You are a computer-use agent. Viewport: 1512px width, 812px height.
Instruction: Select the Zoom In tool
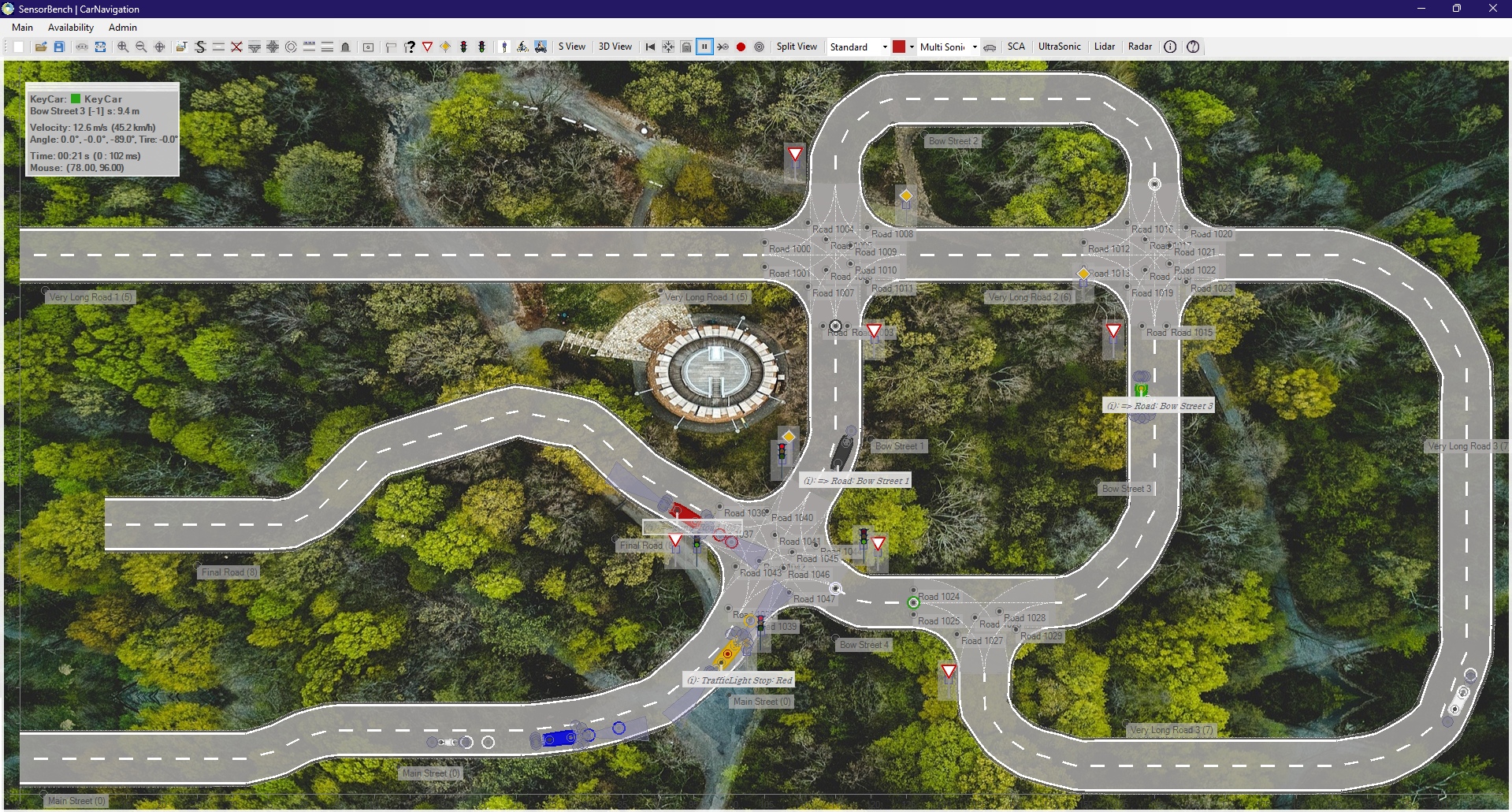pos(122,47)
